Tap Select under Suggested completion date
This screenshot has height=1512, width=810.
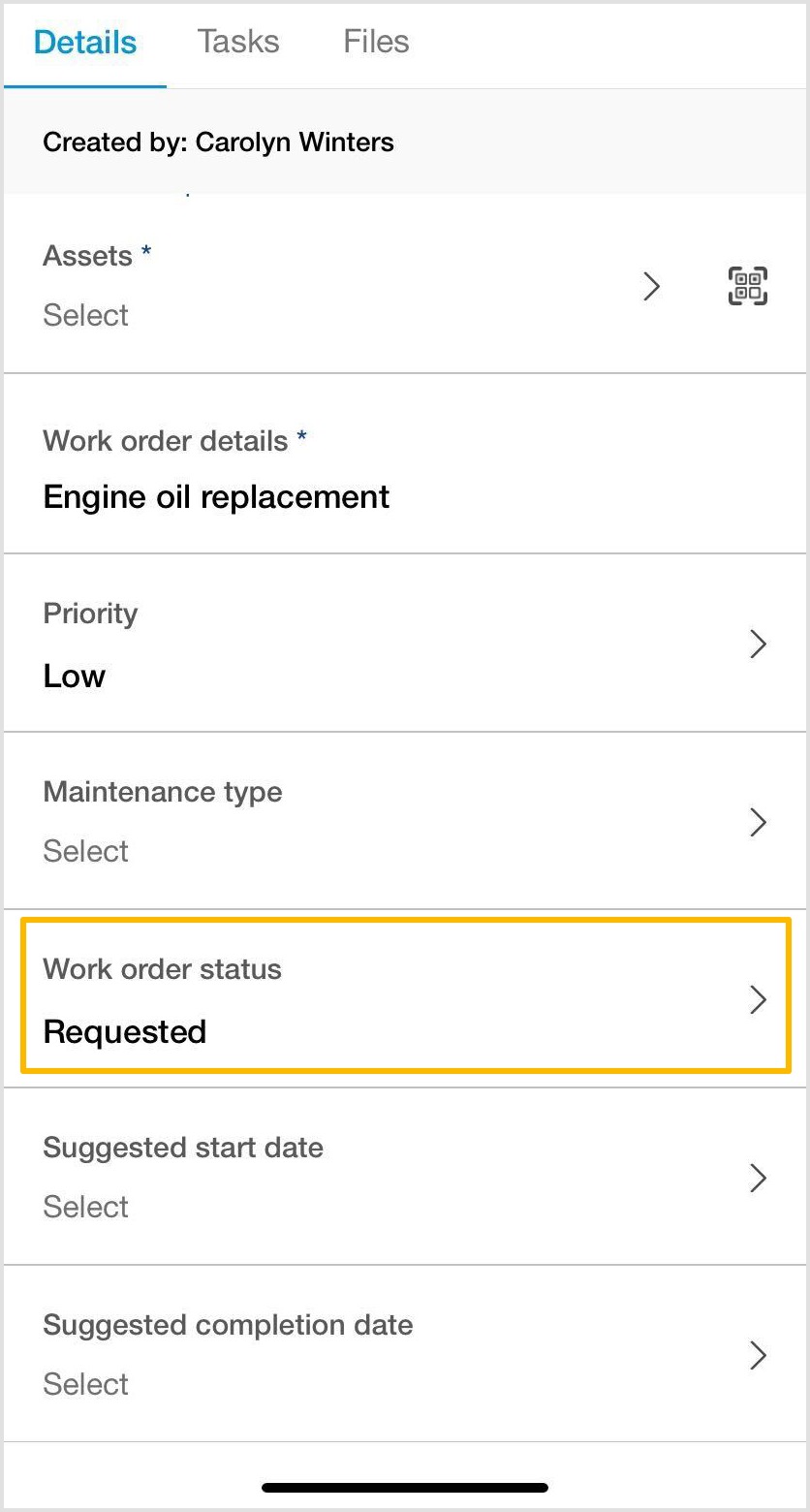pos(85,1384)
